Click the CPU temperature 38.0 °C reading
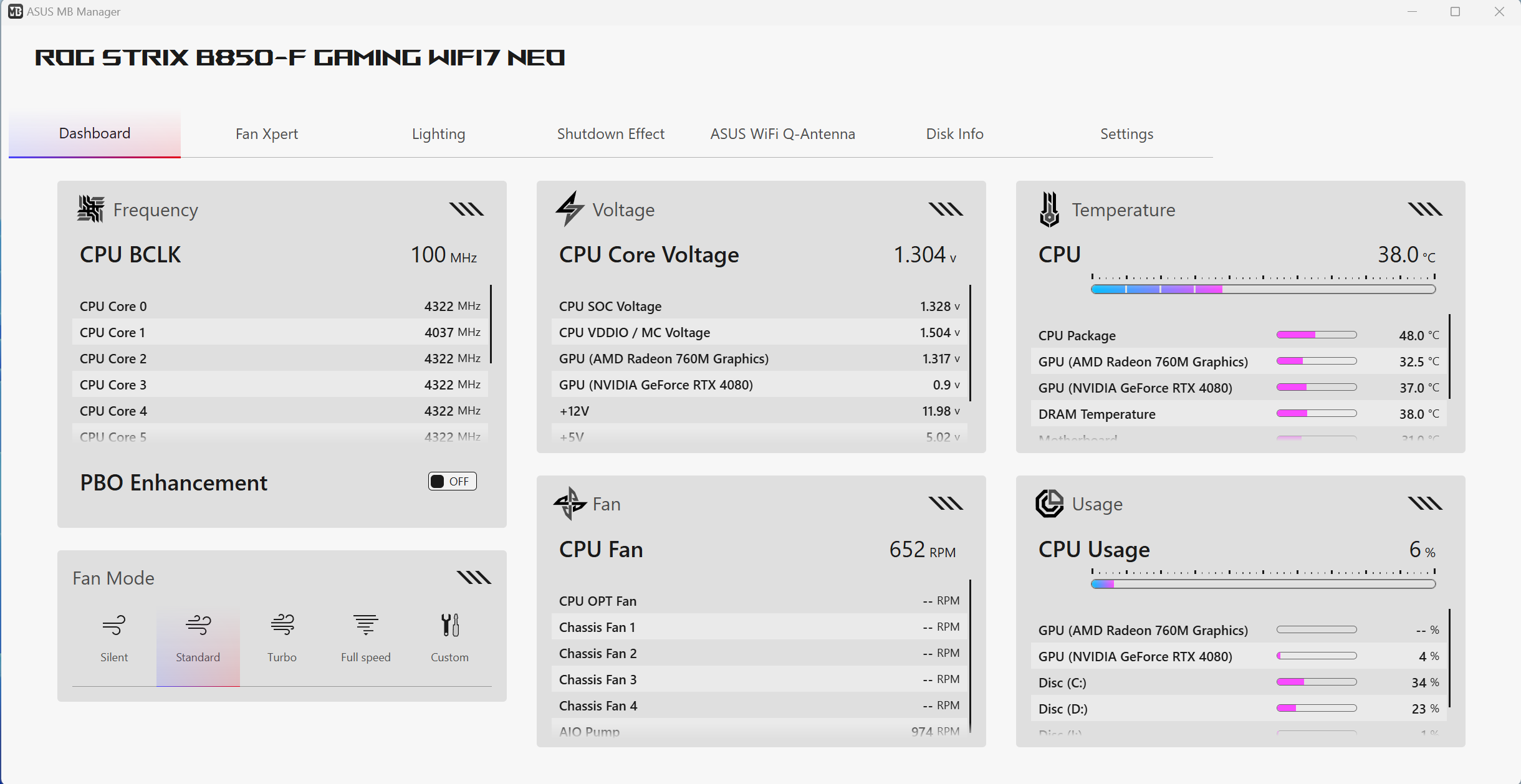Image resolution: width=1521 pixels, height=784 pixels. (x=1407, y=255)
